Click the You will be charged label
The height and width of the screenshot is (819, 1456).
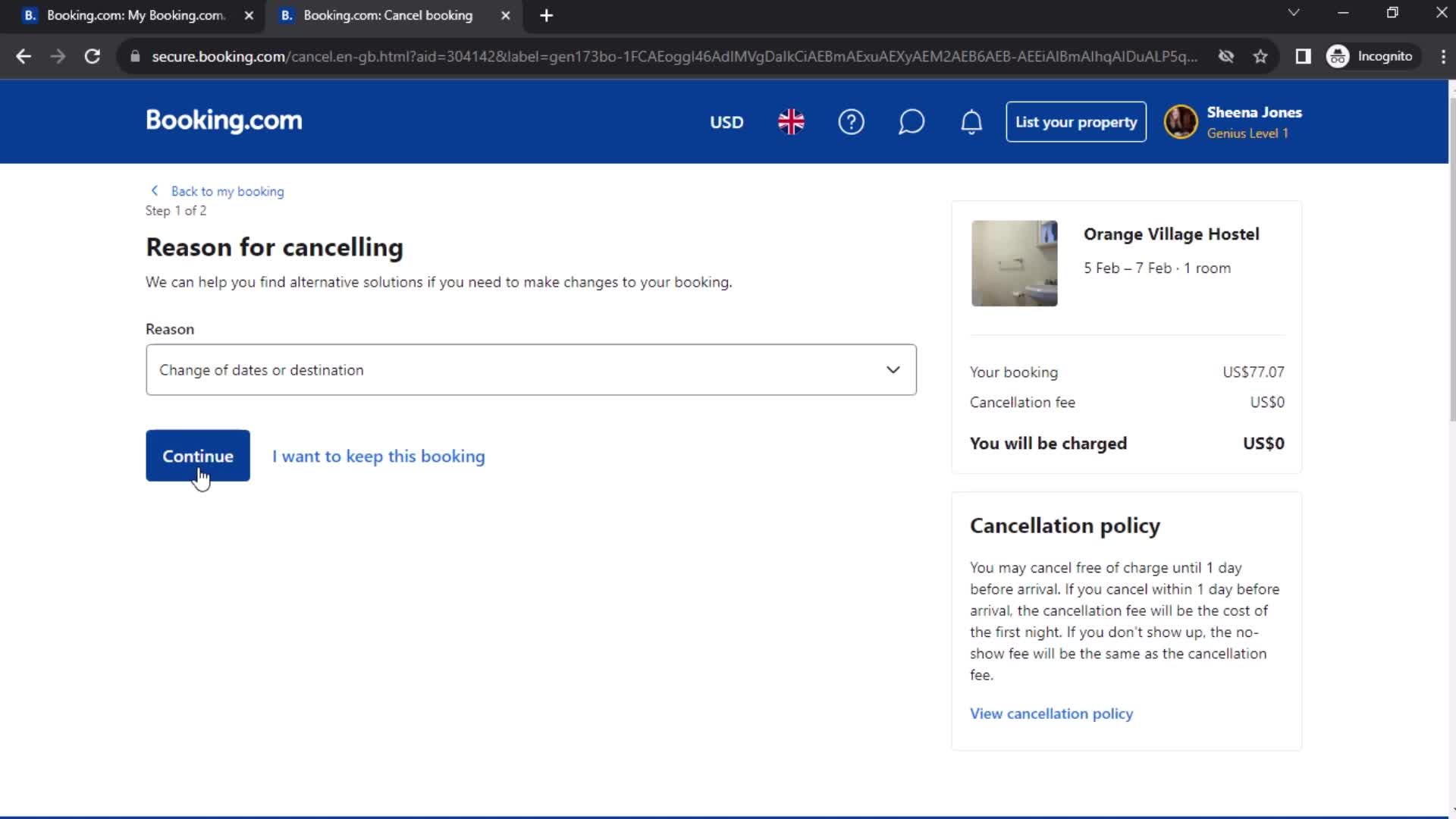point(1048,443)
